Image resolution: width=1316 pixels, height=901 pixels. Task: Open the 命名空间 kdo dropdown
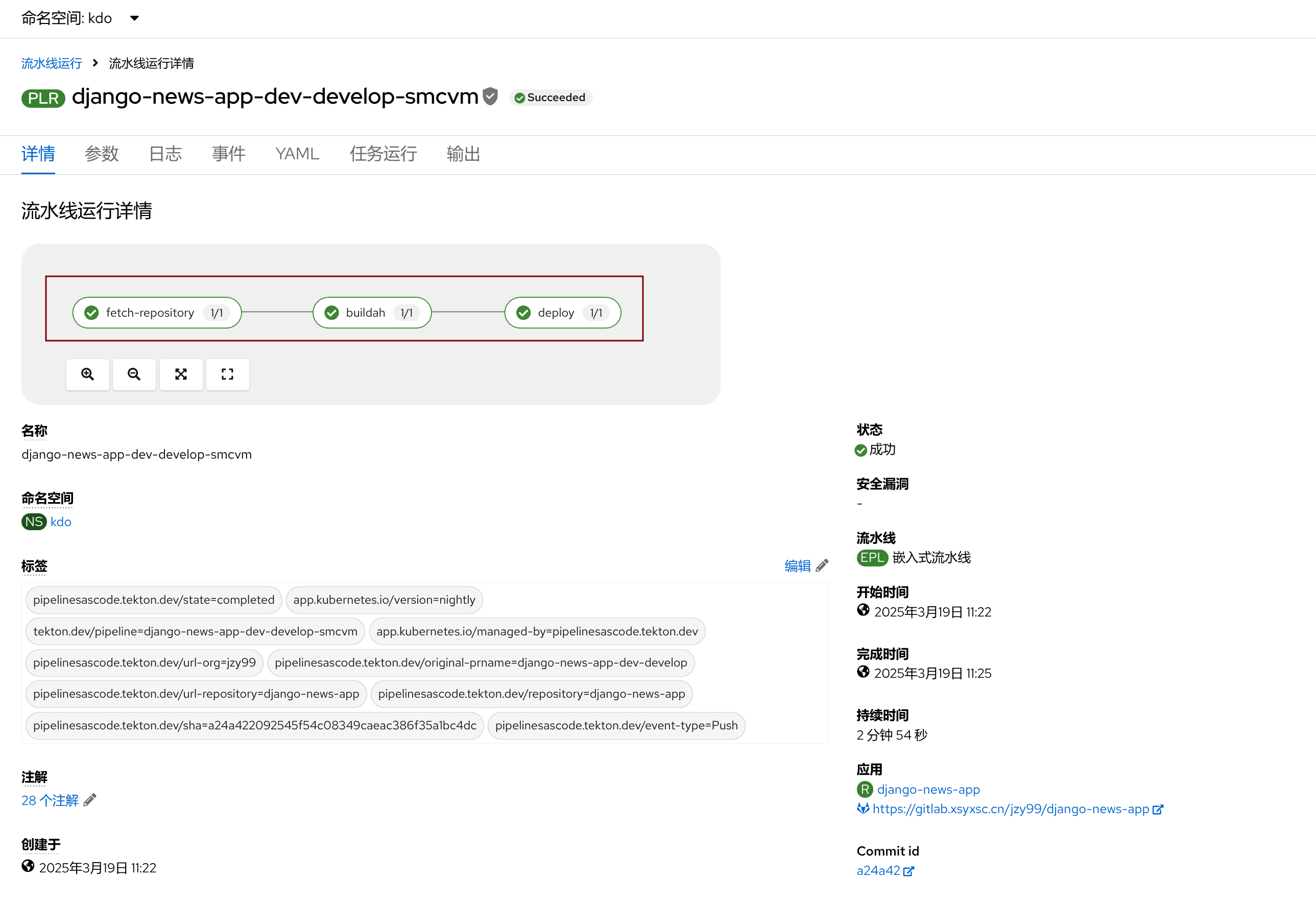[79, 18]
